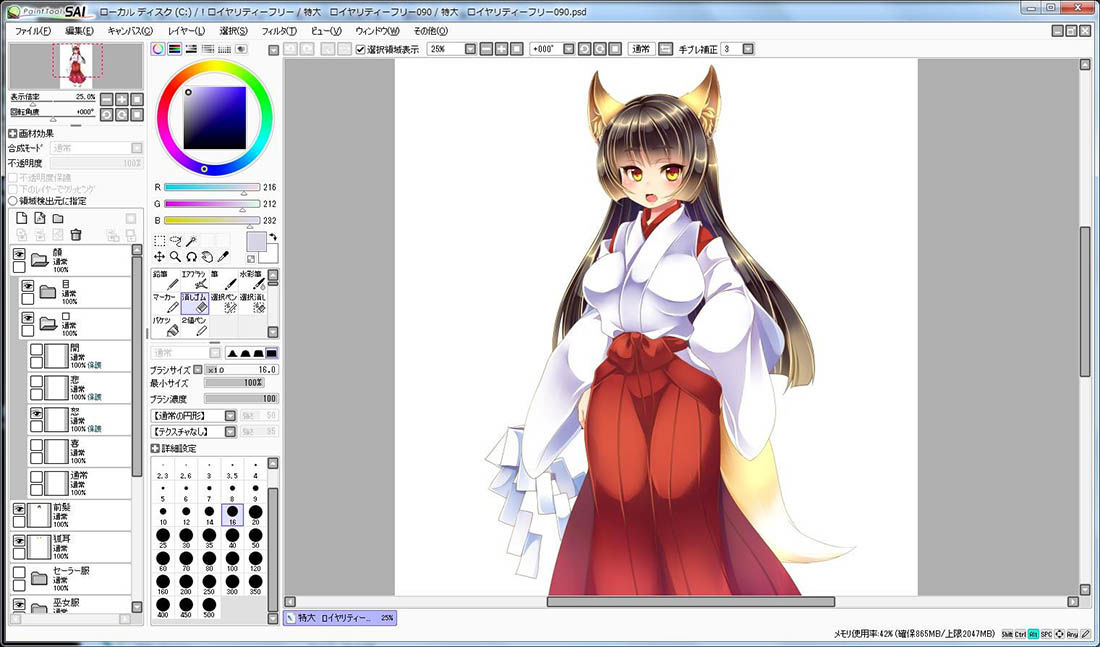1100x647 pixels.
Task: Select the eraser (消しゴム) tool
Action: click(194, 303)
